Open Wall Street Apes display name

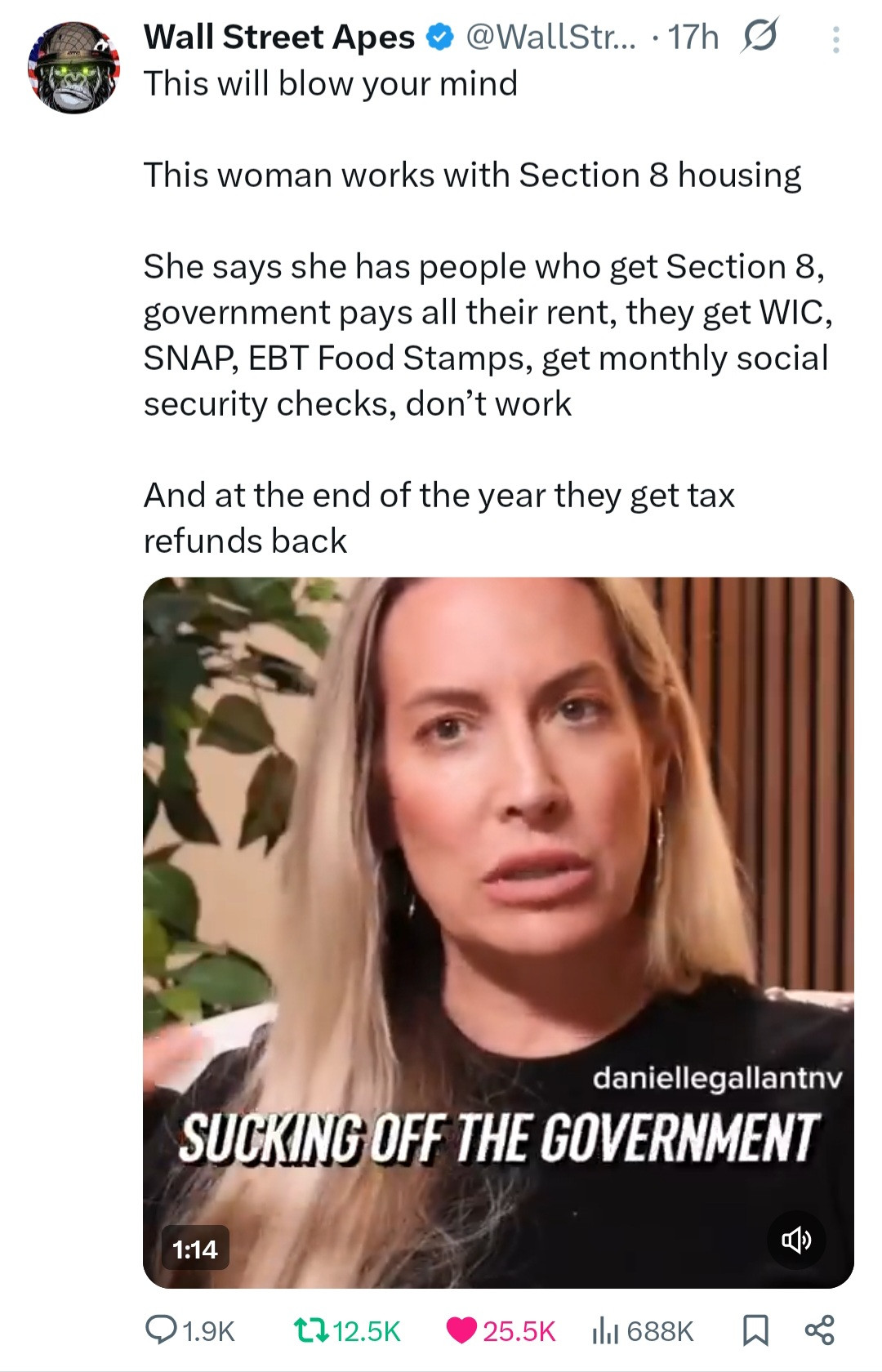tap(279, 38)
